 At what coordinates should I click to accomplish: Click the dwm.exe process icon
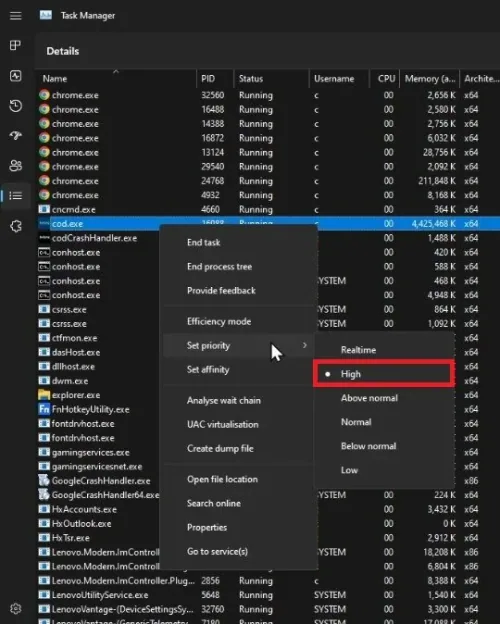tap(44, 380)
